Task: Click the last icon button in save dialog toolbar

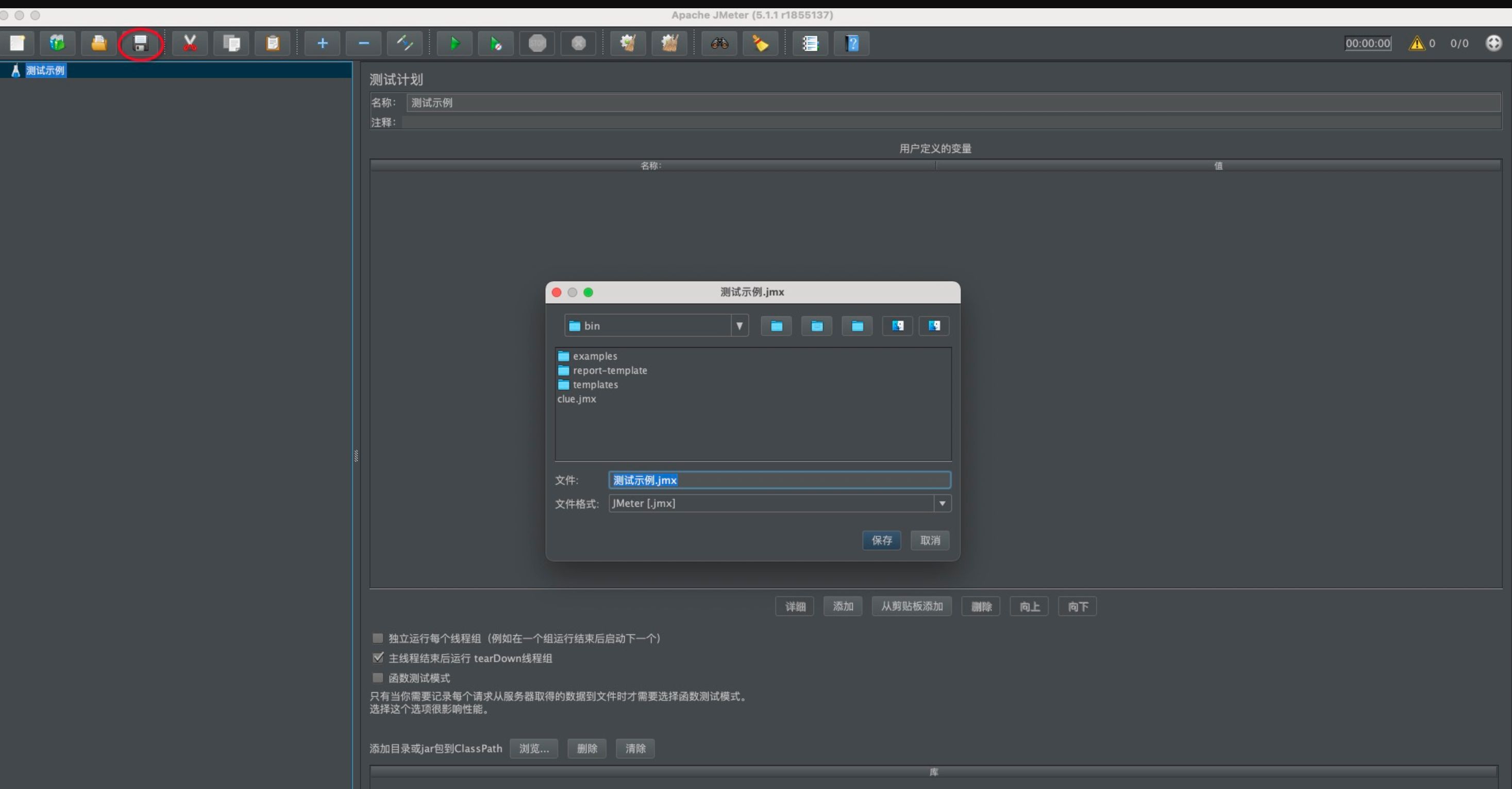Action: pos(934,326)
